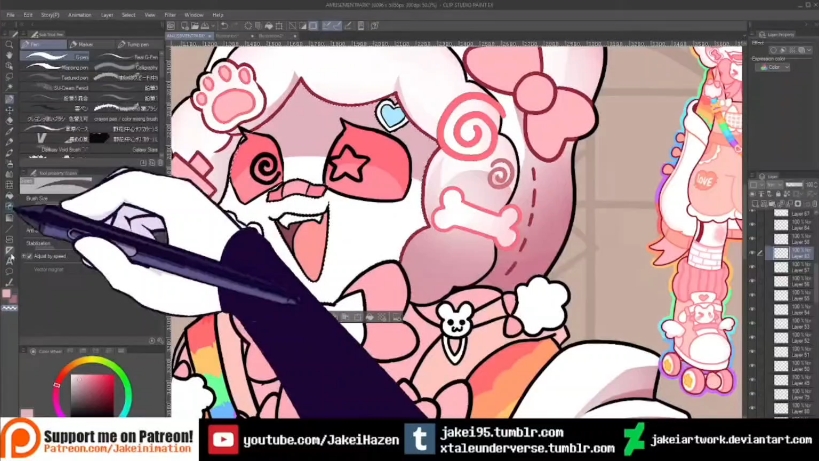This screenshot has height=461, width=819.
Task: Click the Open file folder icon
Action: pyautogui.click(x=195, y=26)
